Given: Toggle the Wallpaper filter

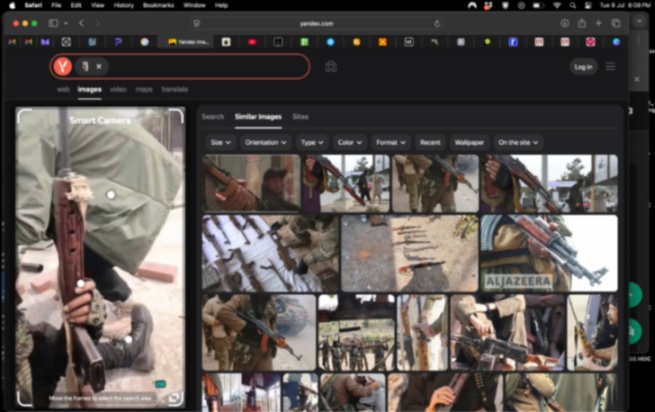Looking at the screenshot, I should point(469,142).
